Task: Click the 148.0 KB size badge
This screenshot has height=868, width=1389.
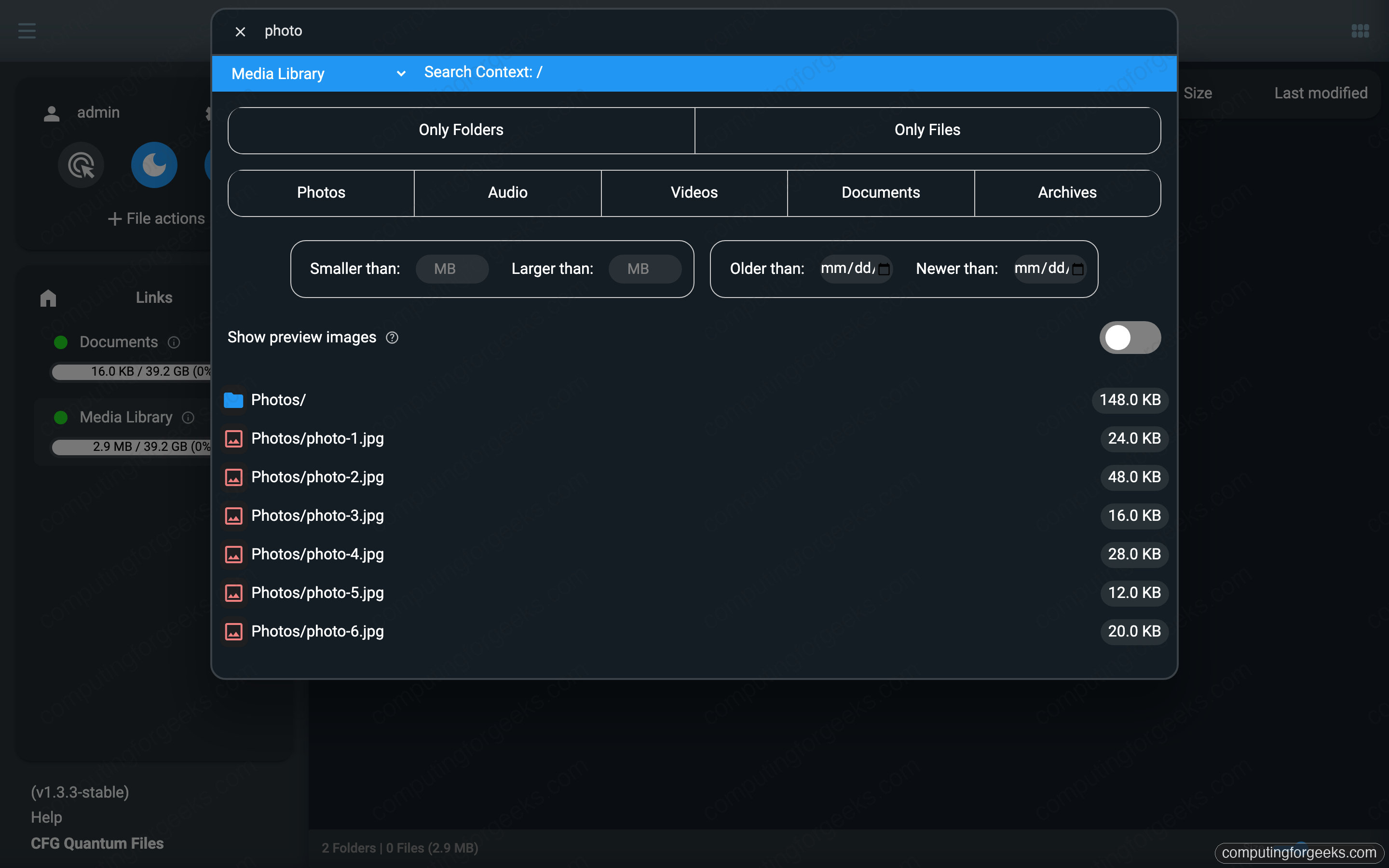Action: (x=1130, y=400)
